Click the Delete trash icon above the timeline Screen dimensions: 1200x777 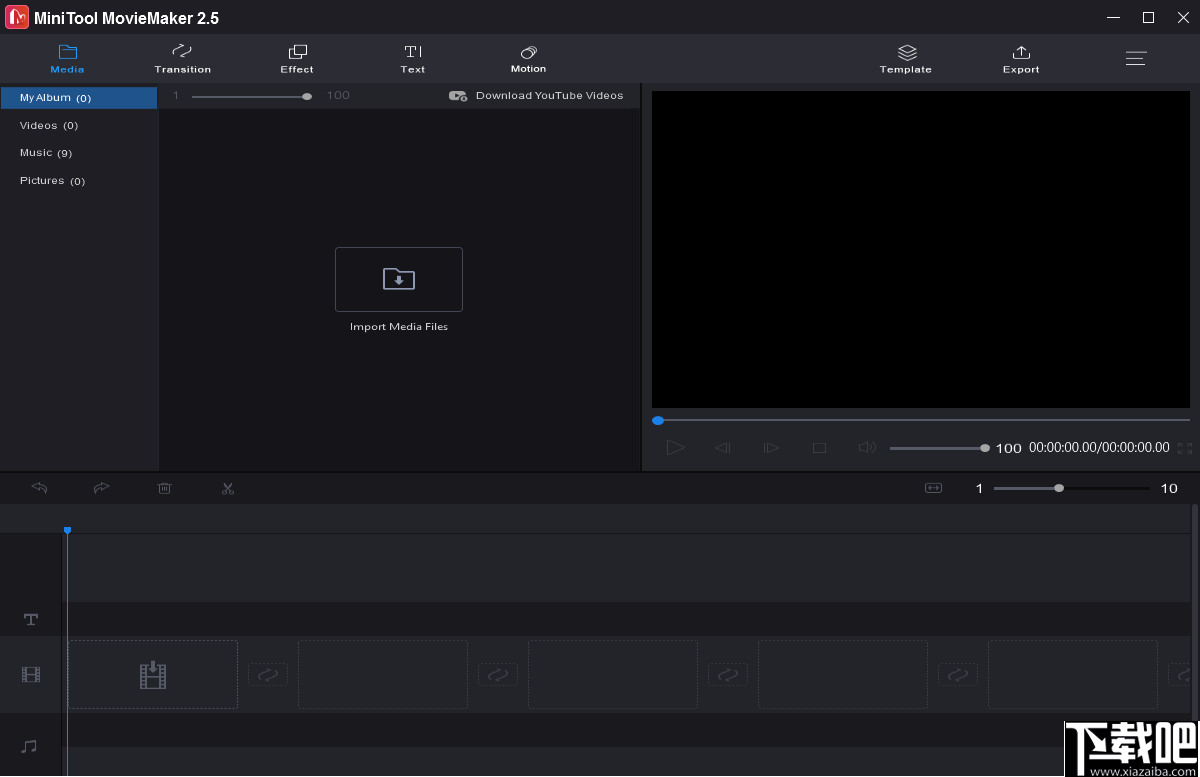(164, 488)
